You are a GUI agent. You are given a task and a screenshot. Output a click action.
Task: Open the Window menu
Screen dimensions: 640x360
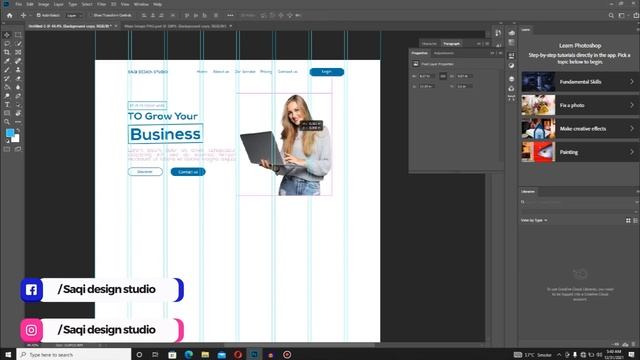pos(141,4)
